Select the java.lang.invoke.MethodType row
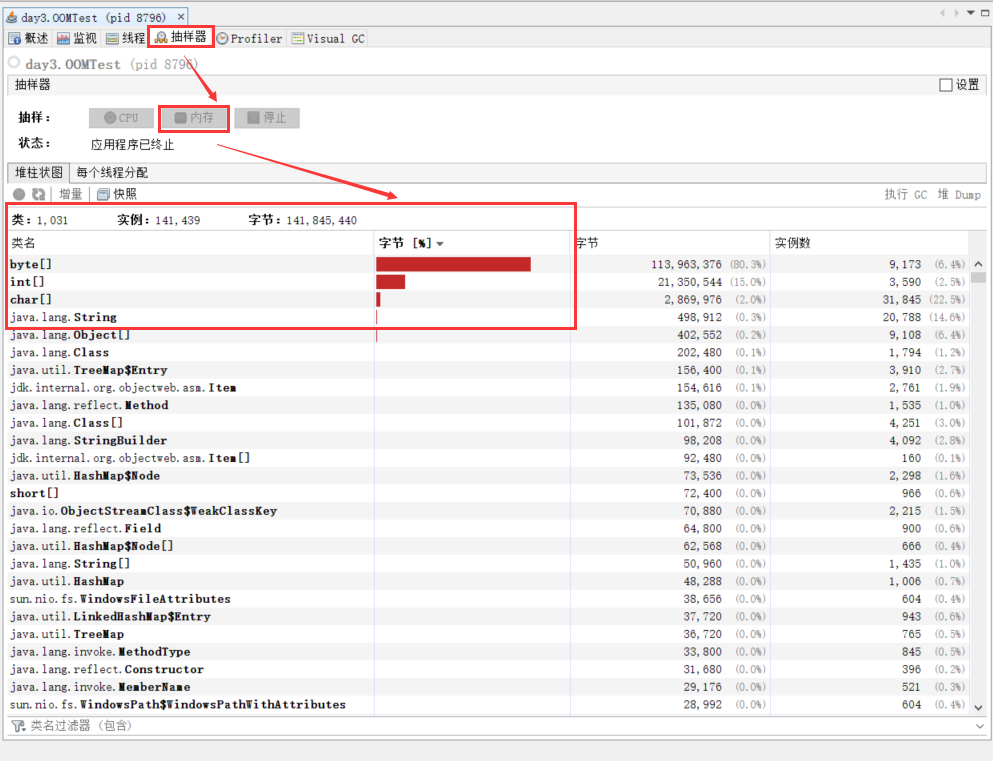Image resolution: width=993 pixels, height=761 pixels. [x=488, y=652]
